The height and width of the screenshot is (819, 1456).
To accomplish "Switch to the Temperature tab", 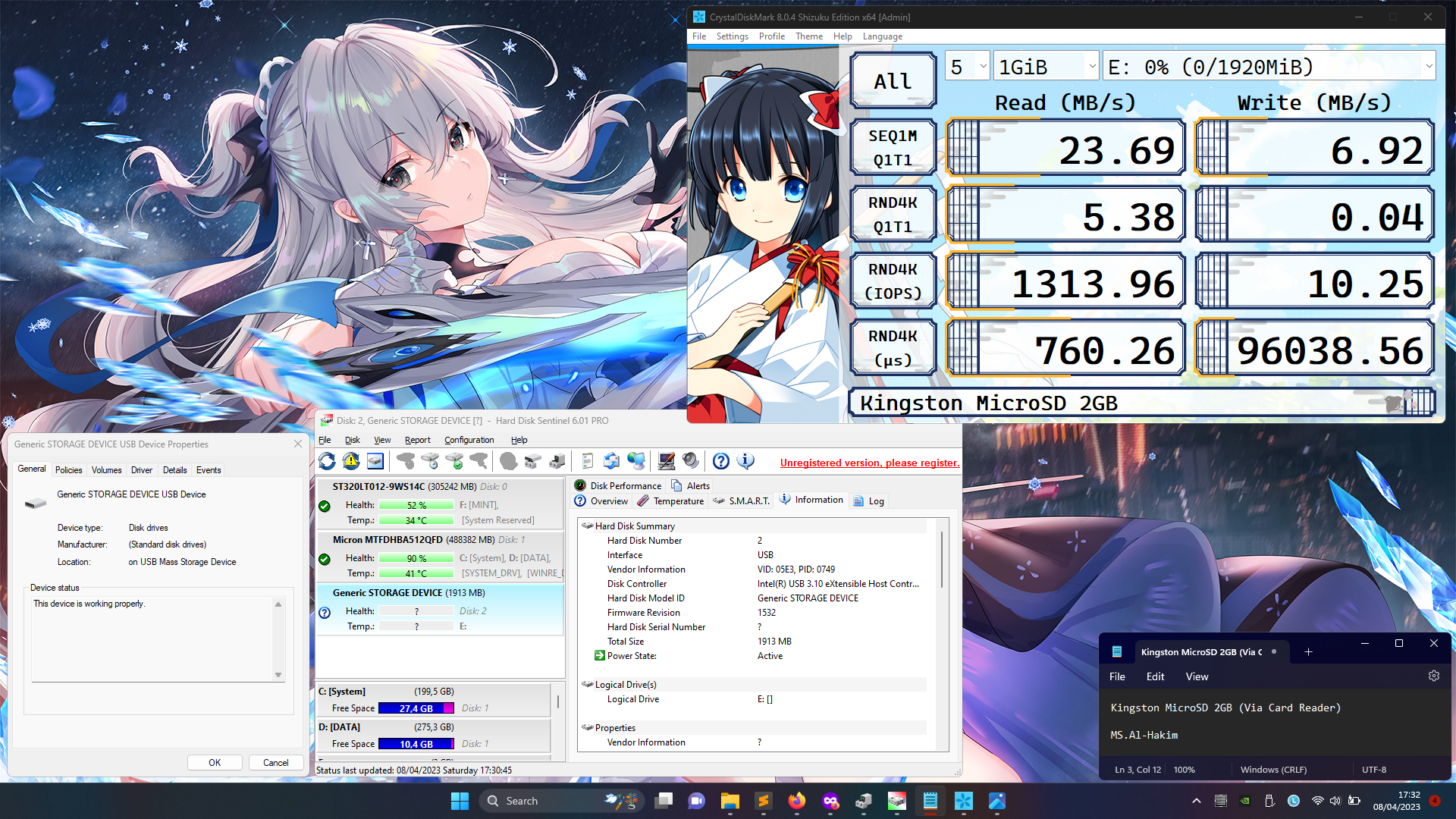I will coord(670,500).
